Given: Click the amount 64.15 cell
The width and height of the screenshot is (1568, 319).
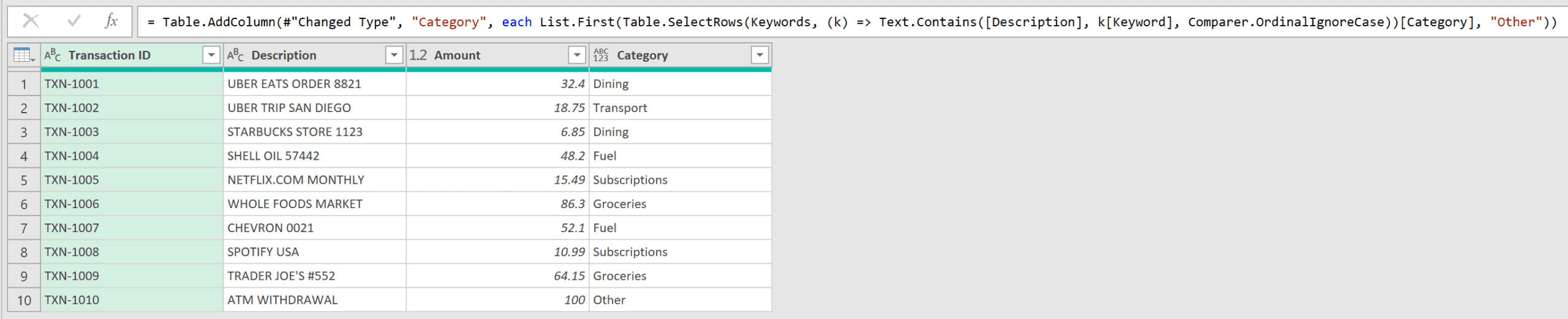Looking at the screenshot, I should tap(497, 276).
